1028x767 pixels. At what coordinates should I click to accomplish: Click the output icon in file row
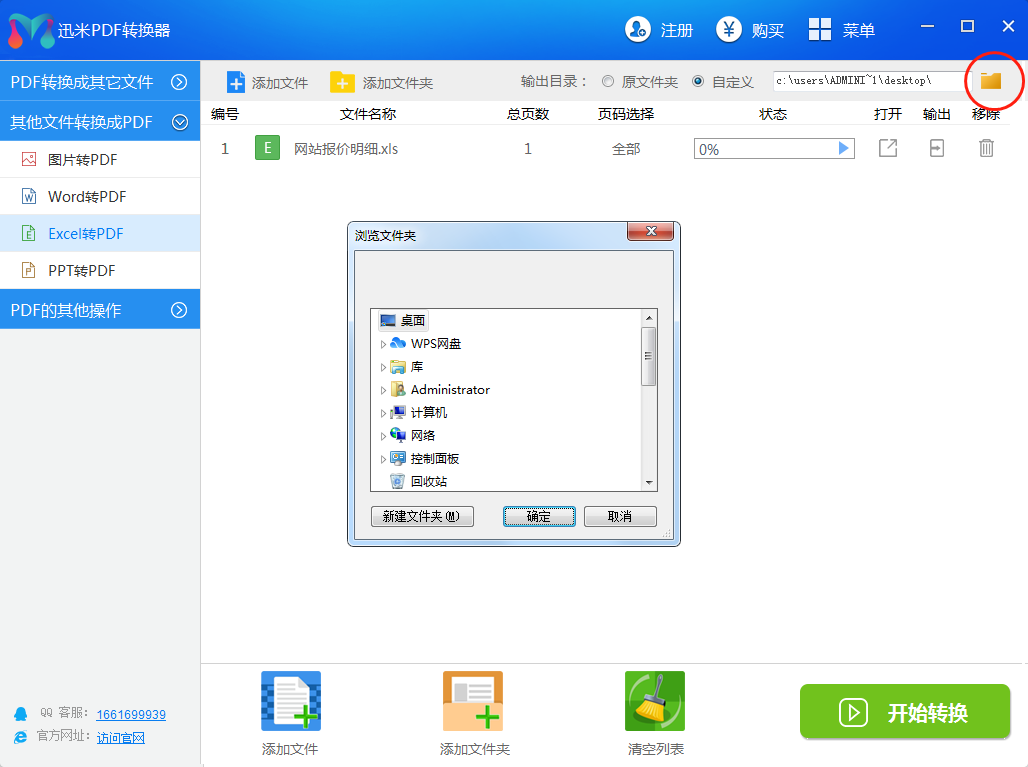[x=936, y=149]
